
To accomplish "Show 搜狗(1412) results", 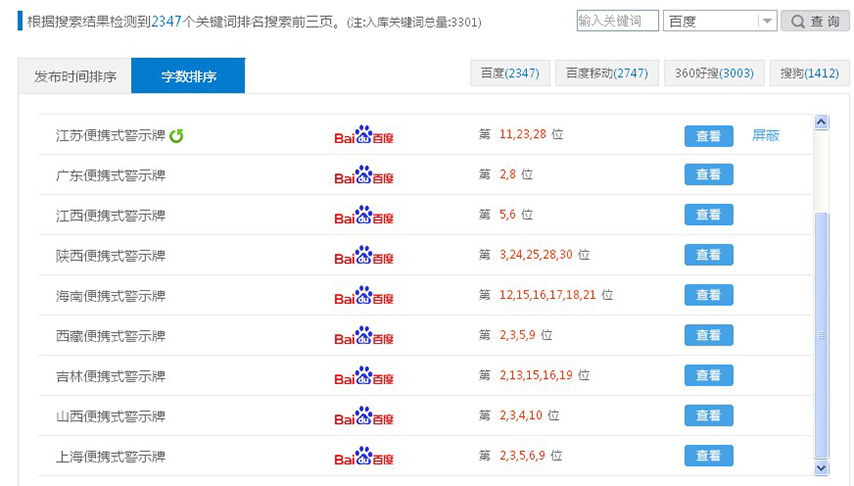I will pyautogui.click(x=809, y=73).
